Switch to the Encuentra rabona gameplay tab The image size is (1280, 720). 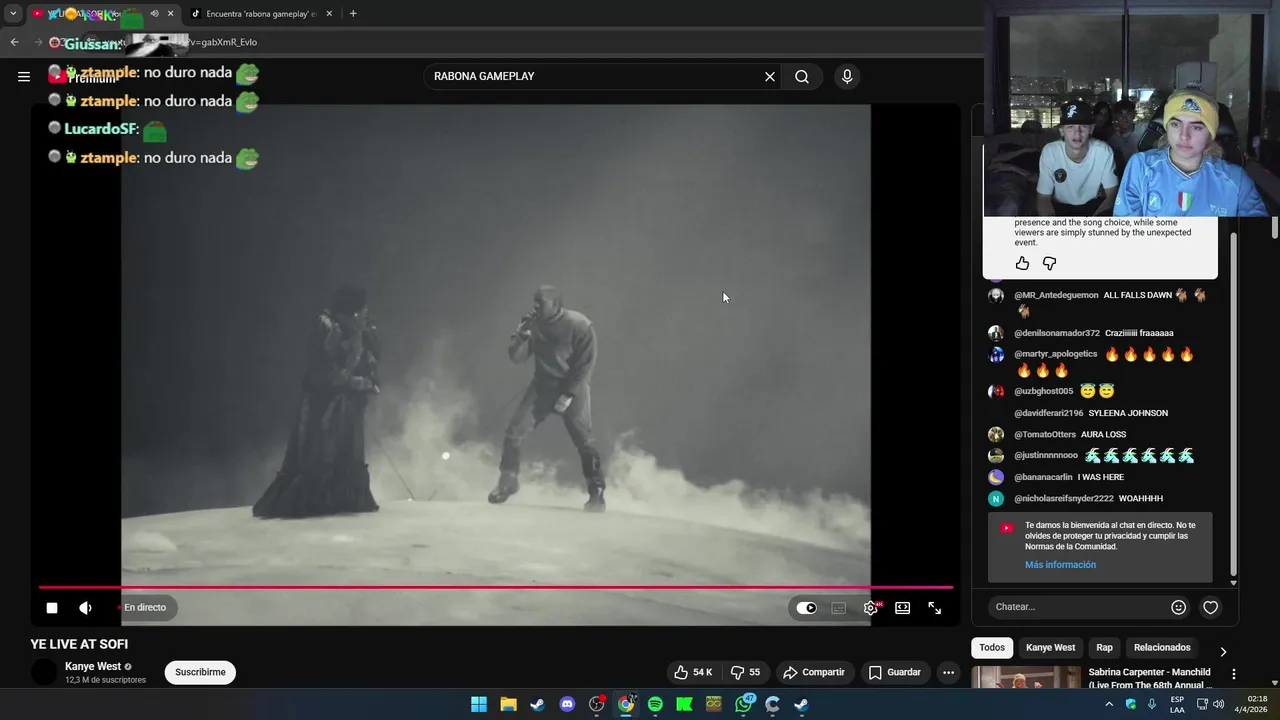pyautogui.click(x=261, y=14)
